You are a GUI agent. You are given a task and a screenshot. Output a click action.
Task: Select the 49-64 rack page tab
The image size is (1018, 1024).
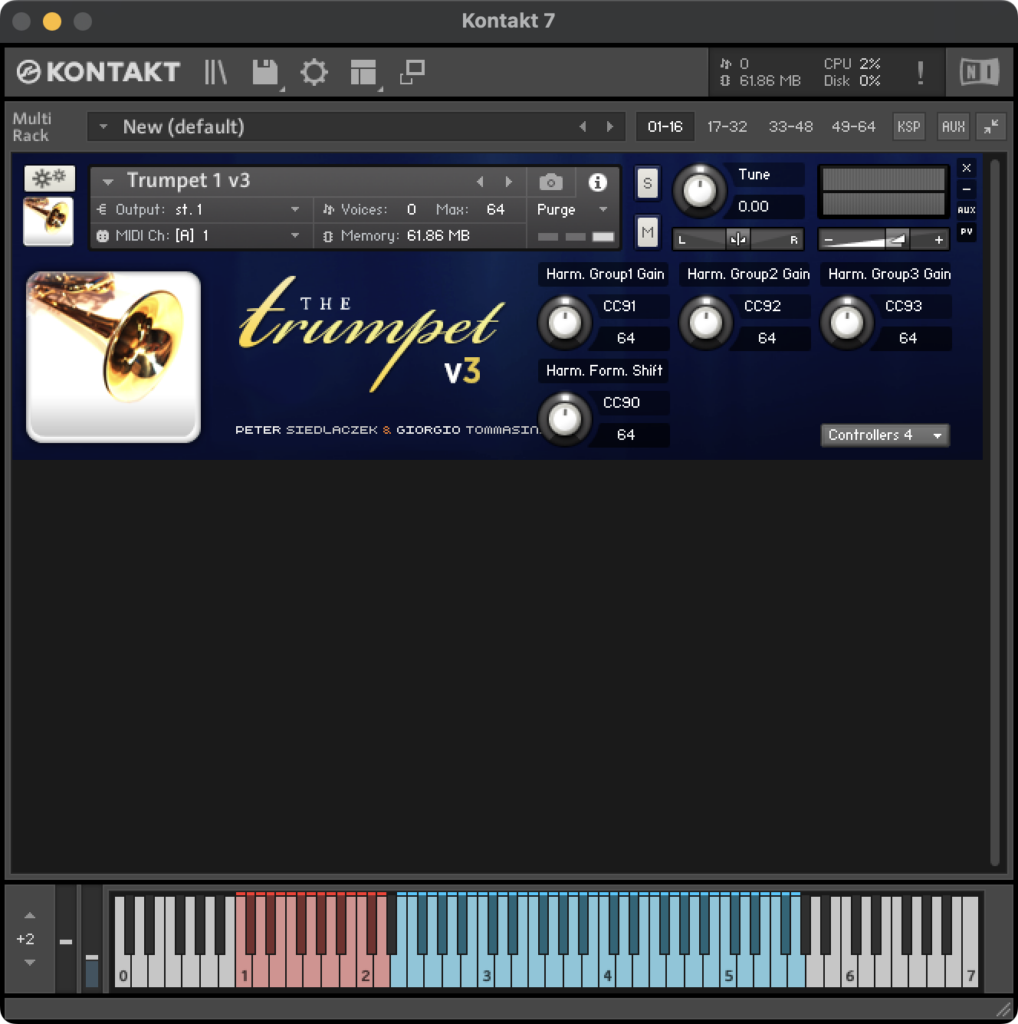coord(853,127)
